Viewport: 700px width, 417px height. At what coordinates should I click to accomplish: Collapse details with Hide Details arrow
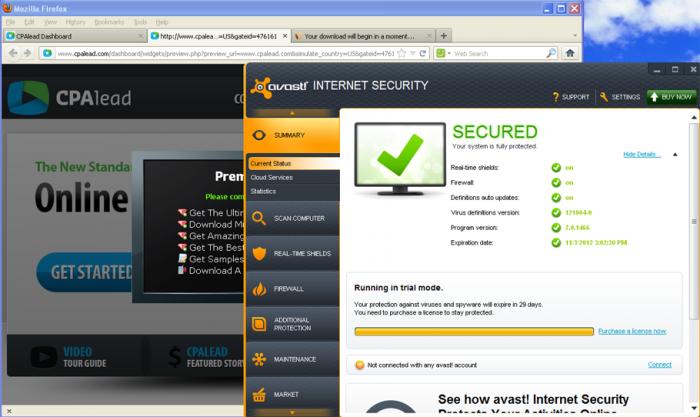(675, 154)
